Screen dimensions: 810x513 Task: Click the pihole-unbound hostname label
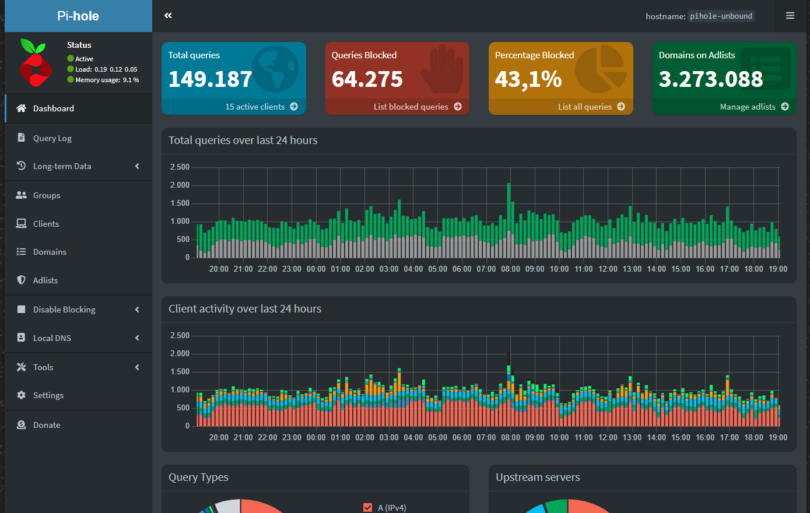pyautogui.click(x=721, y=16)
